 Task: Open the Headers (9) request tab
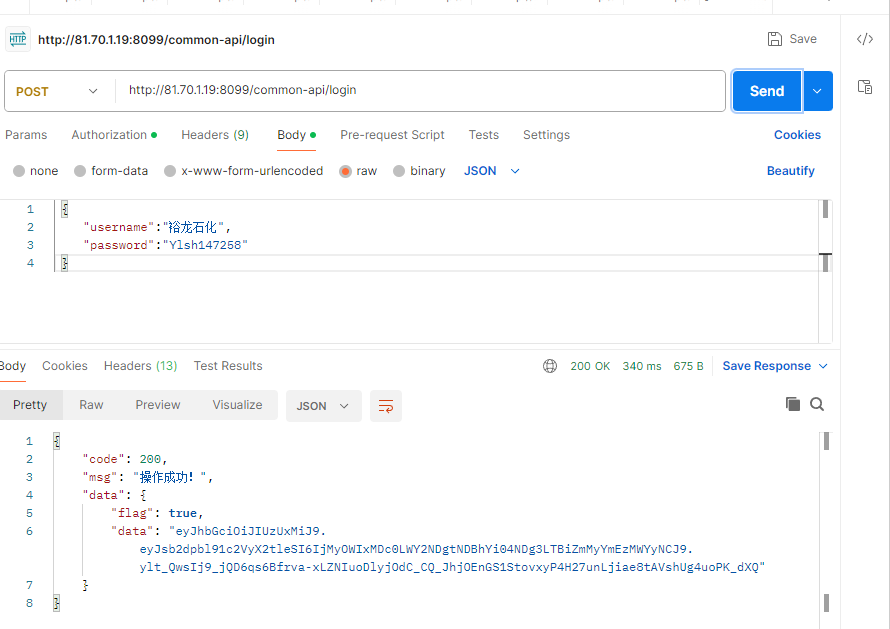click(x=215, y=135)
